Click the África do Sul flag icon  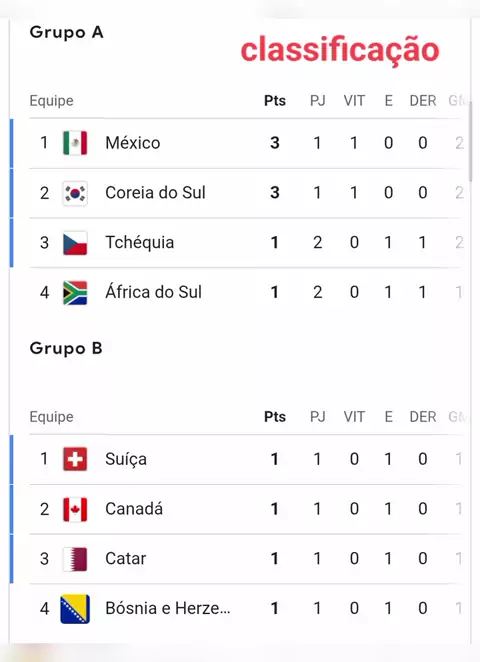click(x=75, y=293)
